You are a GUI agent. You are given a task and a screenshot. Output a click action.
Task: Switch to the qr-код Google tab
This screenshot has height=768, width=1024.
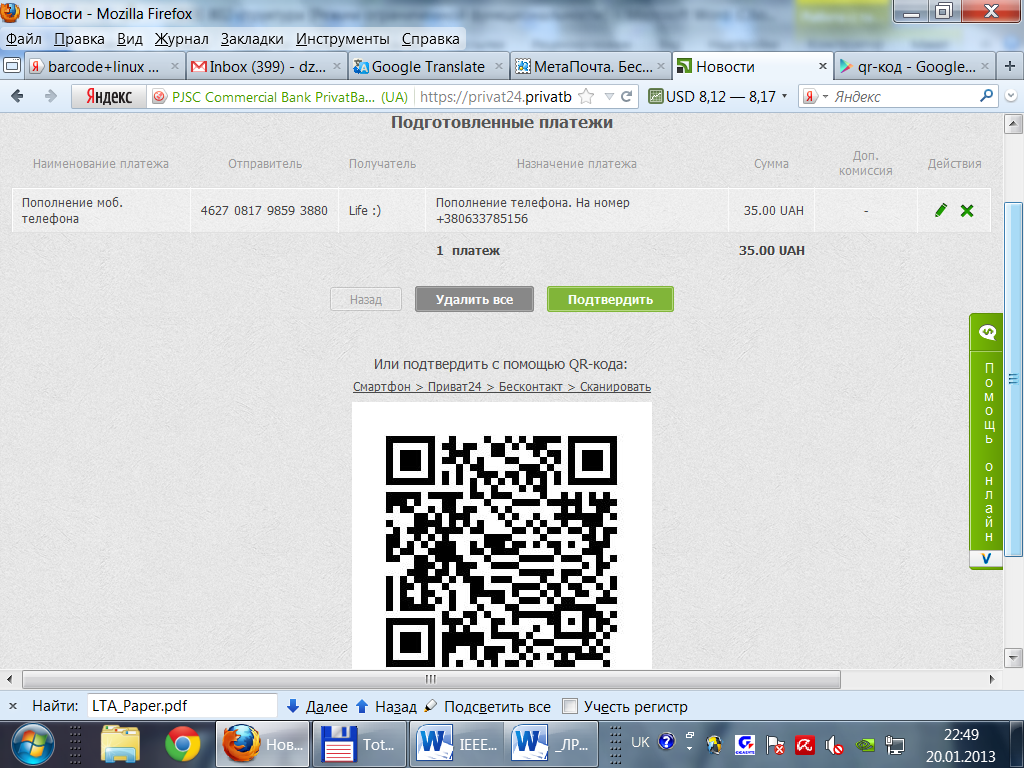[x=916, y=66]
